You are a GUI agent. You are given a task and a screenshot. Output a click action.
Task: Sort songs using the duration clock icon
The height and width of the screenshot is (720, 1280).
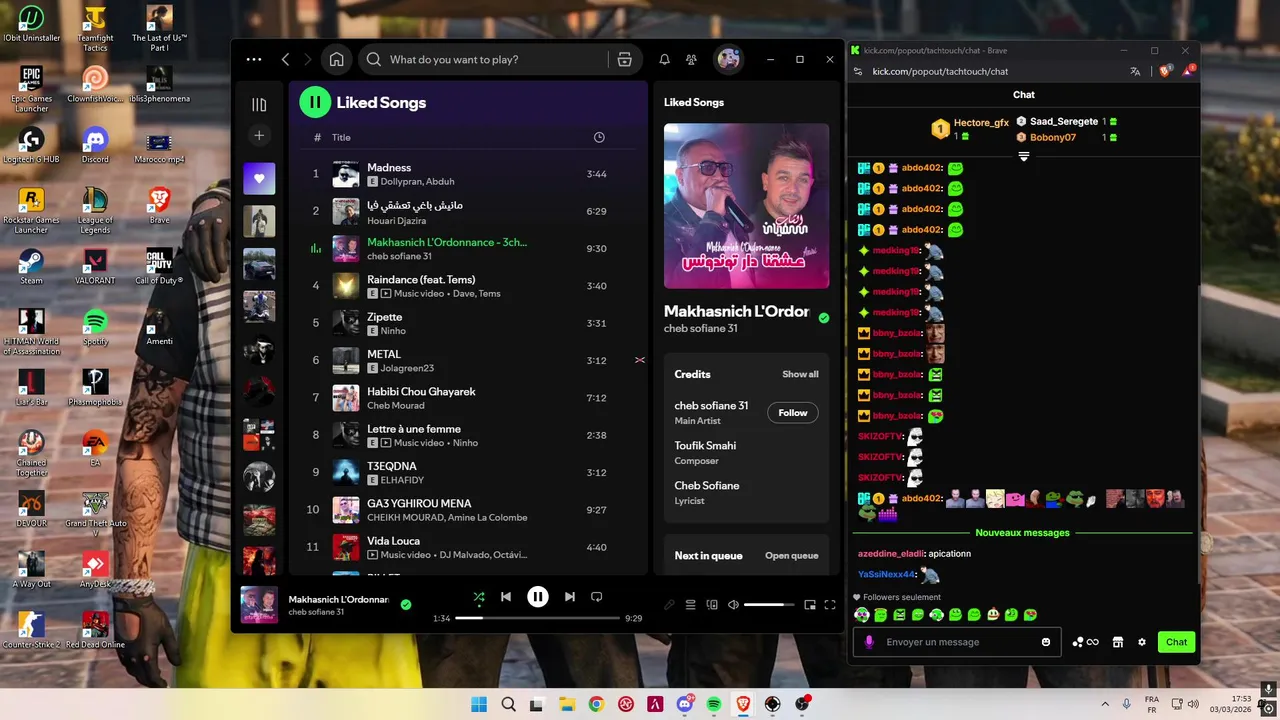click(599, 137)
